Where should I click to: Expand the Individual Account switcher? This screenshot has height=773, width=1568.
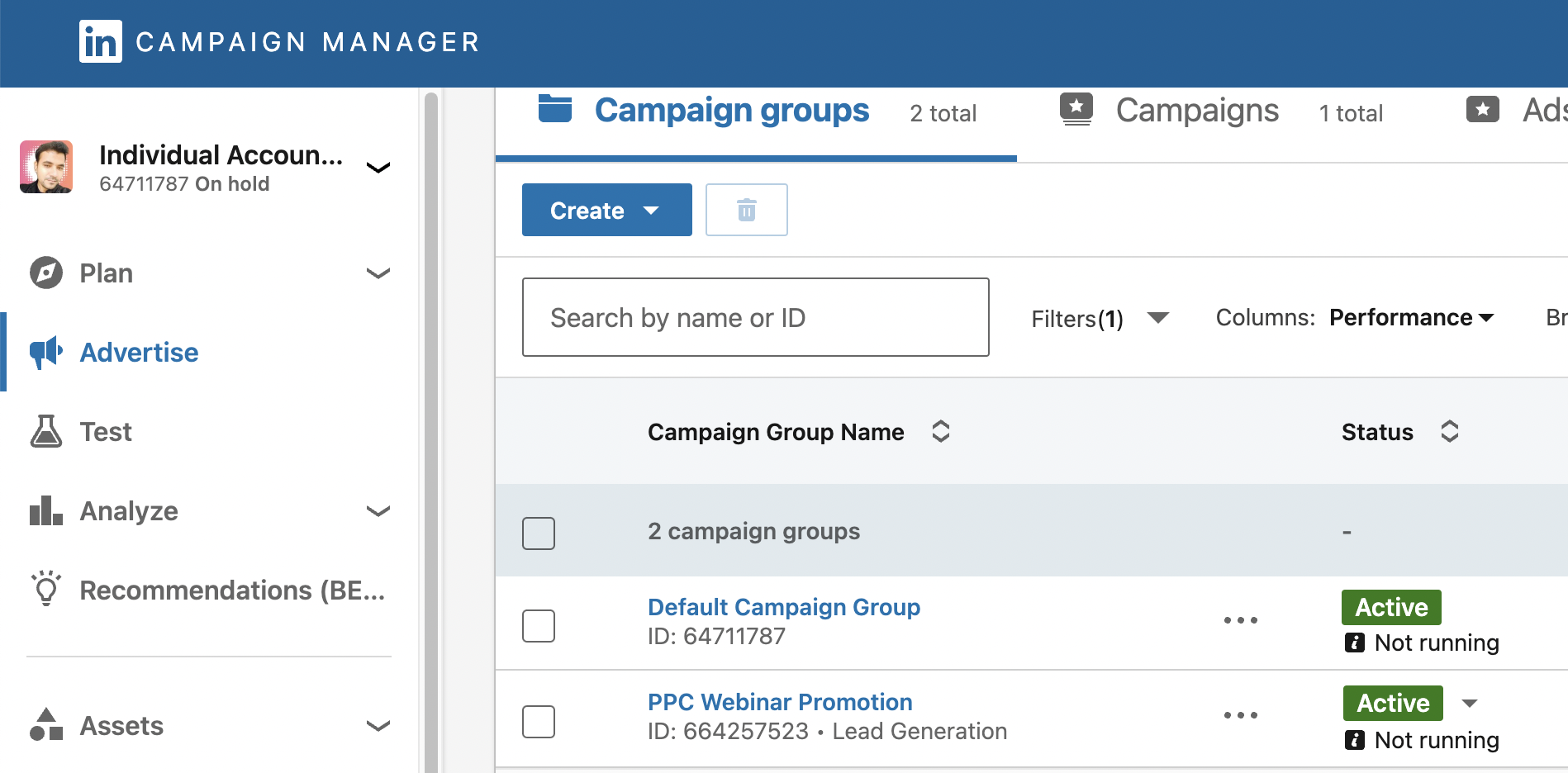(378, 168)
